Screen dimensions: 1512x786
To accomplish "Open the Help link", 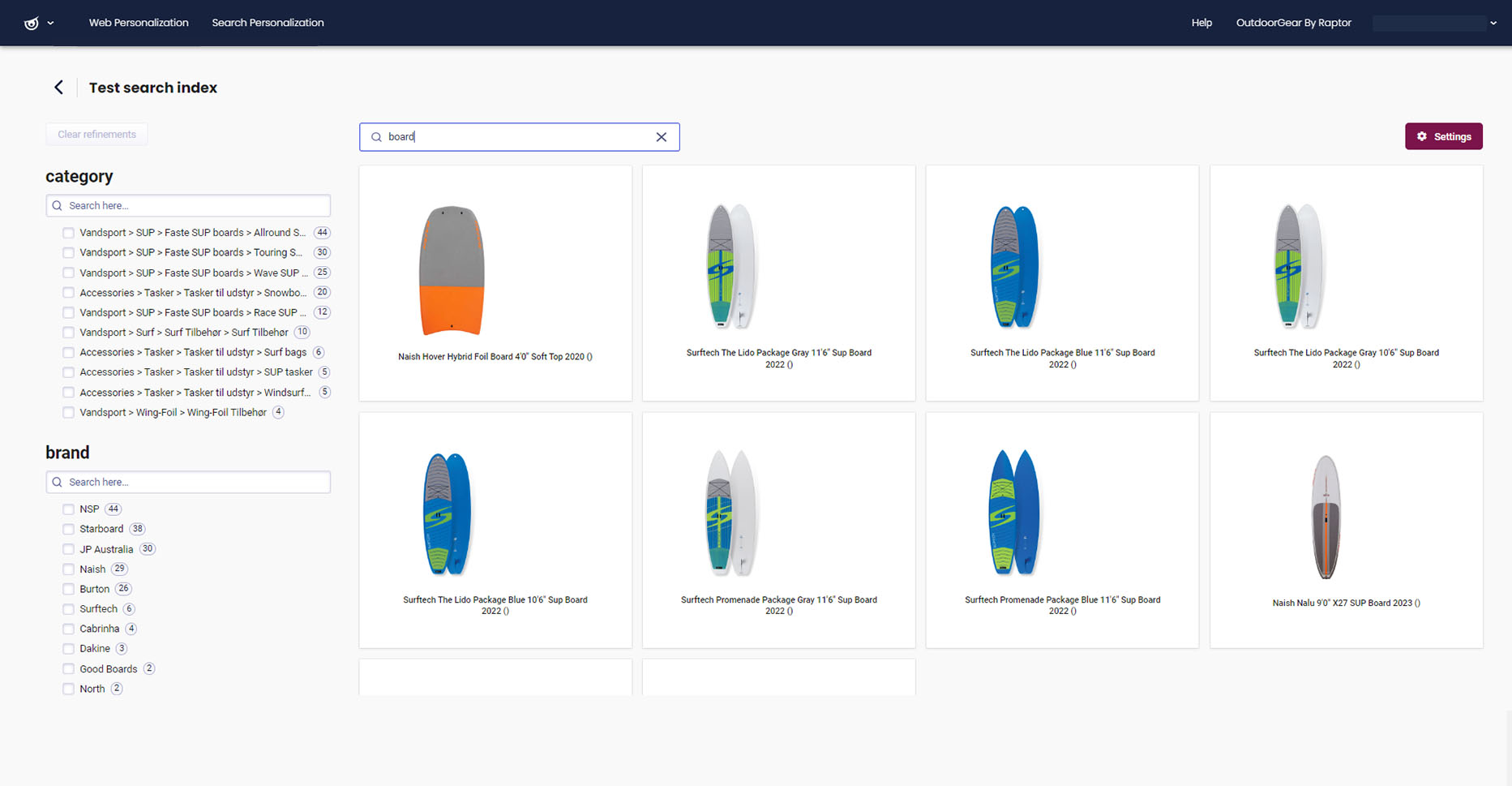I will (1201, 23).
